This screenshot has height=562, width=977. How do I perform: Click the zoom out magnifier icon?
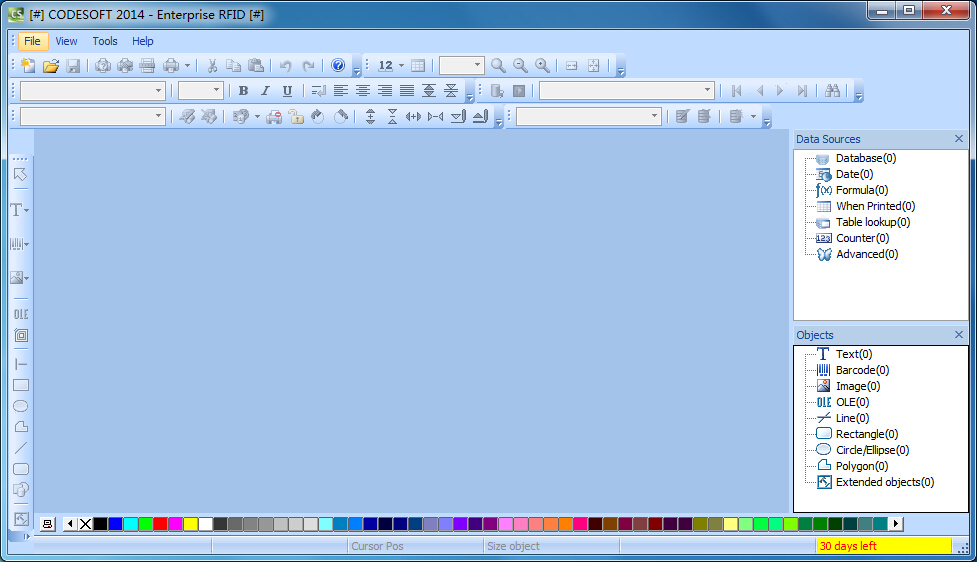pyautogui.click(x=520, y=65)
